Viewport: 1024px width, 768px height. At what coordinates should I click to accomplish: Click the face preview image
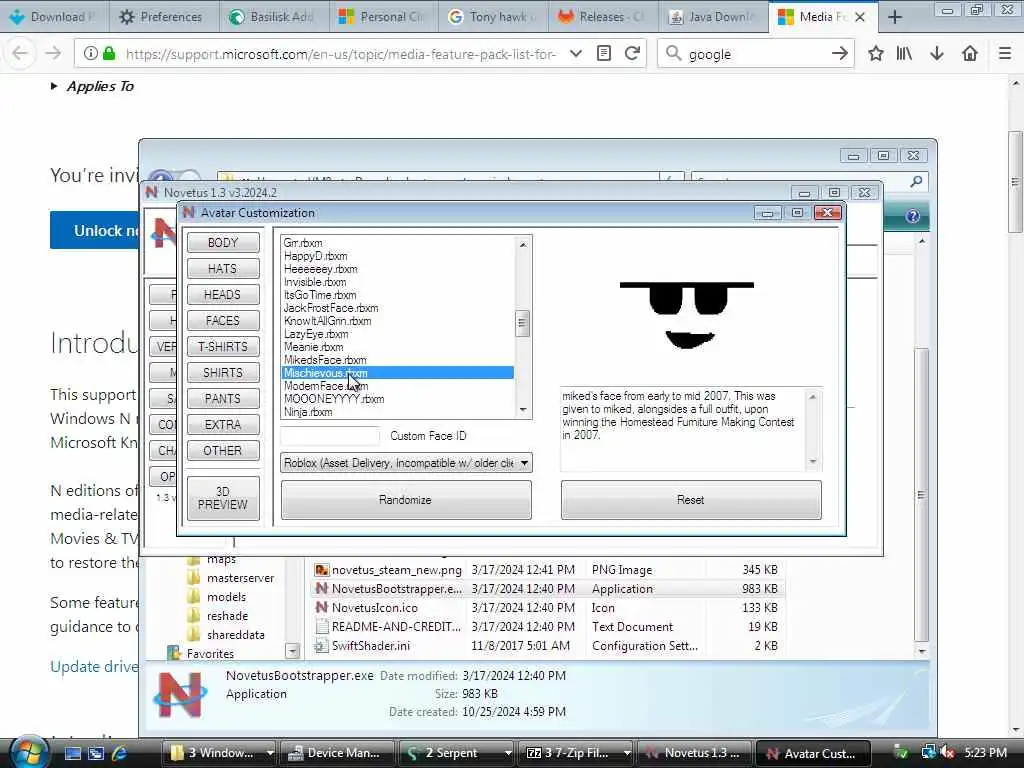point(687,315)
